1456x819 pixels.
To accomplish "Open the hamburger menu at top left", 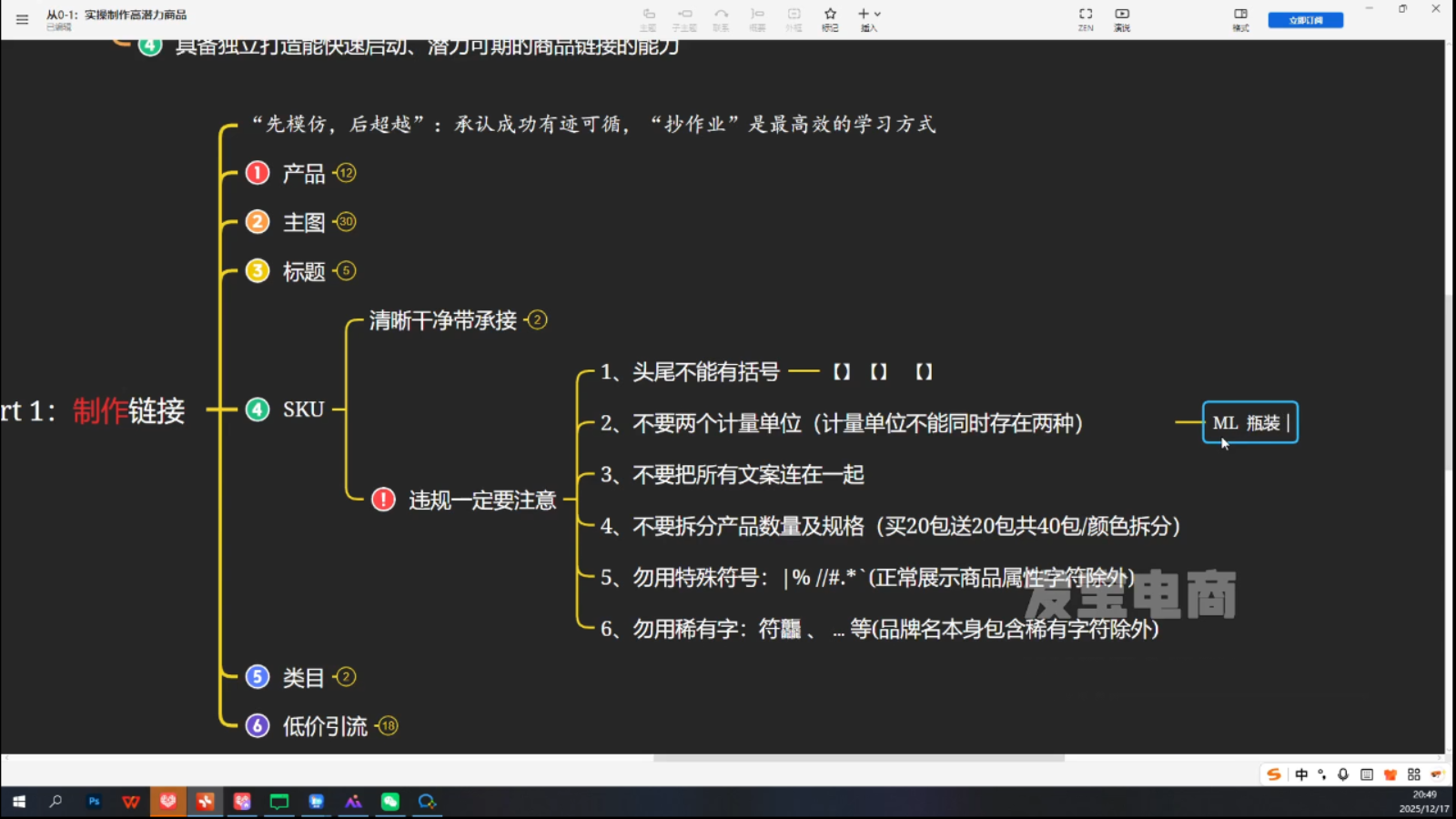I will pos(22,19).
